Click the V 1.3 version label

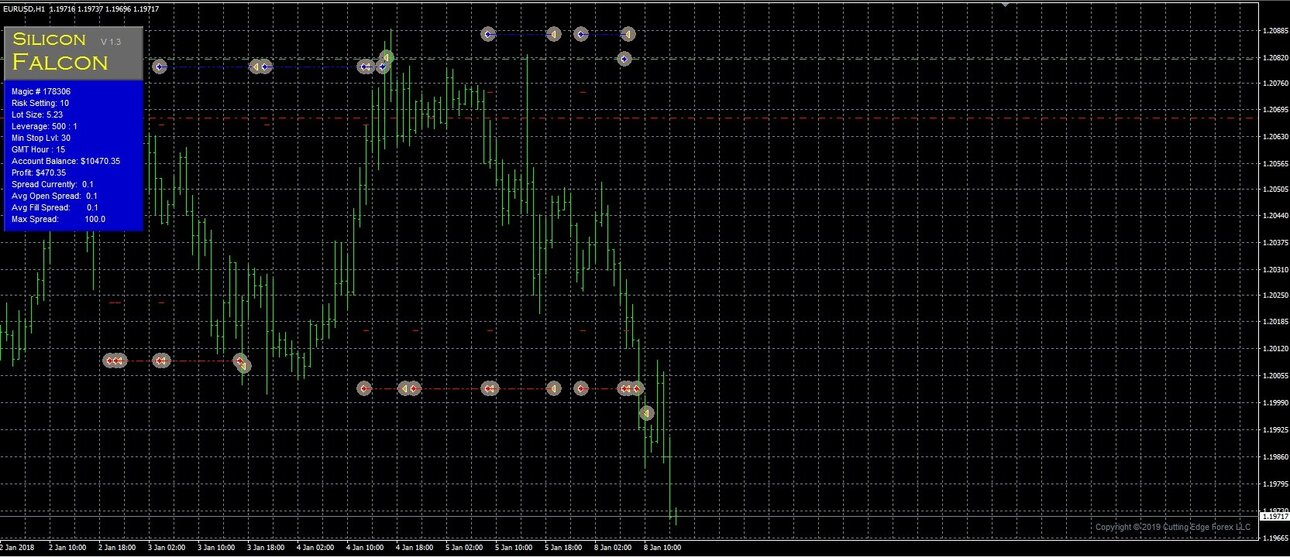pyautogui.click(x=110, y=41)
